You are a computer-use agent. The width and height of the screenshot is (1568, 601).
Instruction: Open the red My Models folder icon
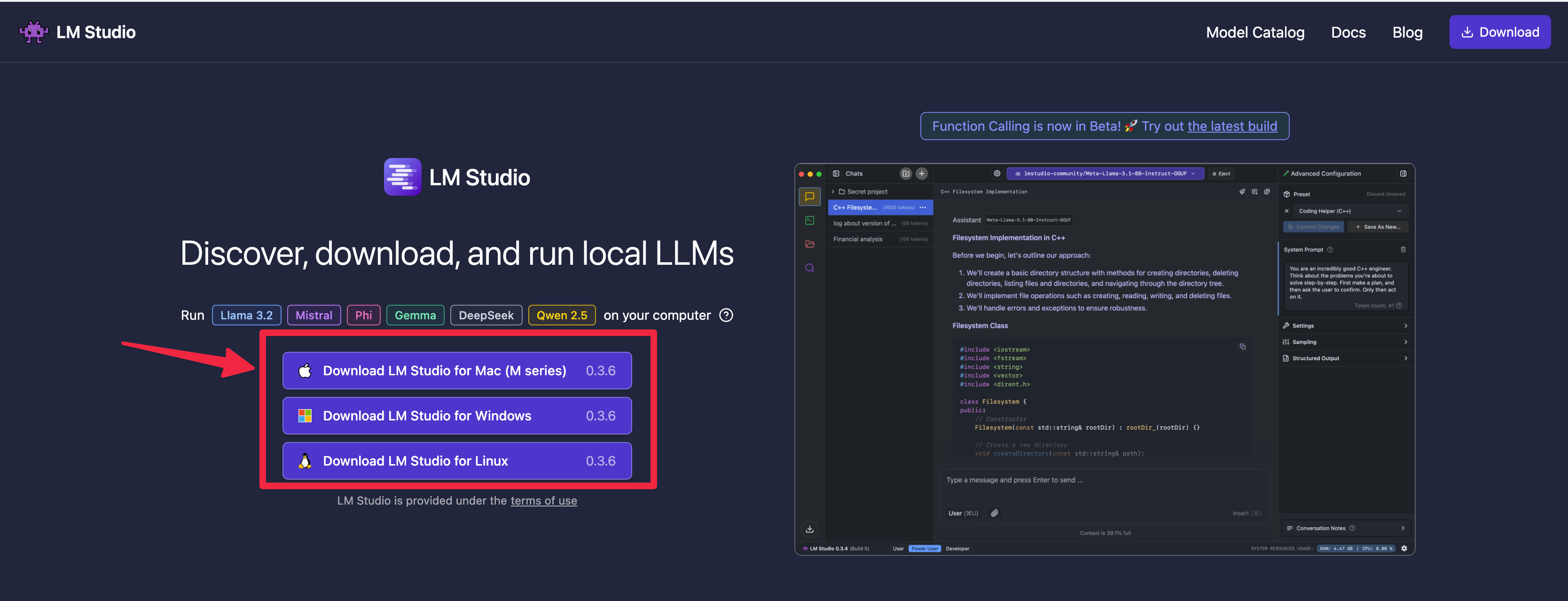pos(809,244)
